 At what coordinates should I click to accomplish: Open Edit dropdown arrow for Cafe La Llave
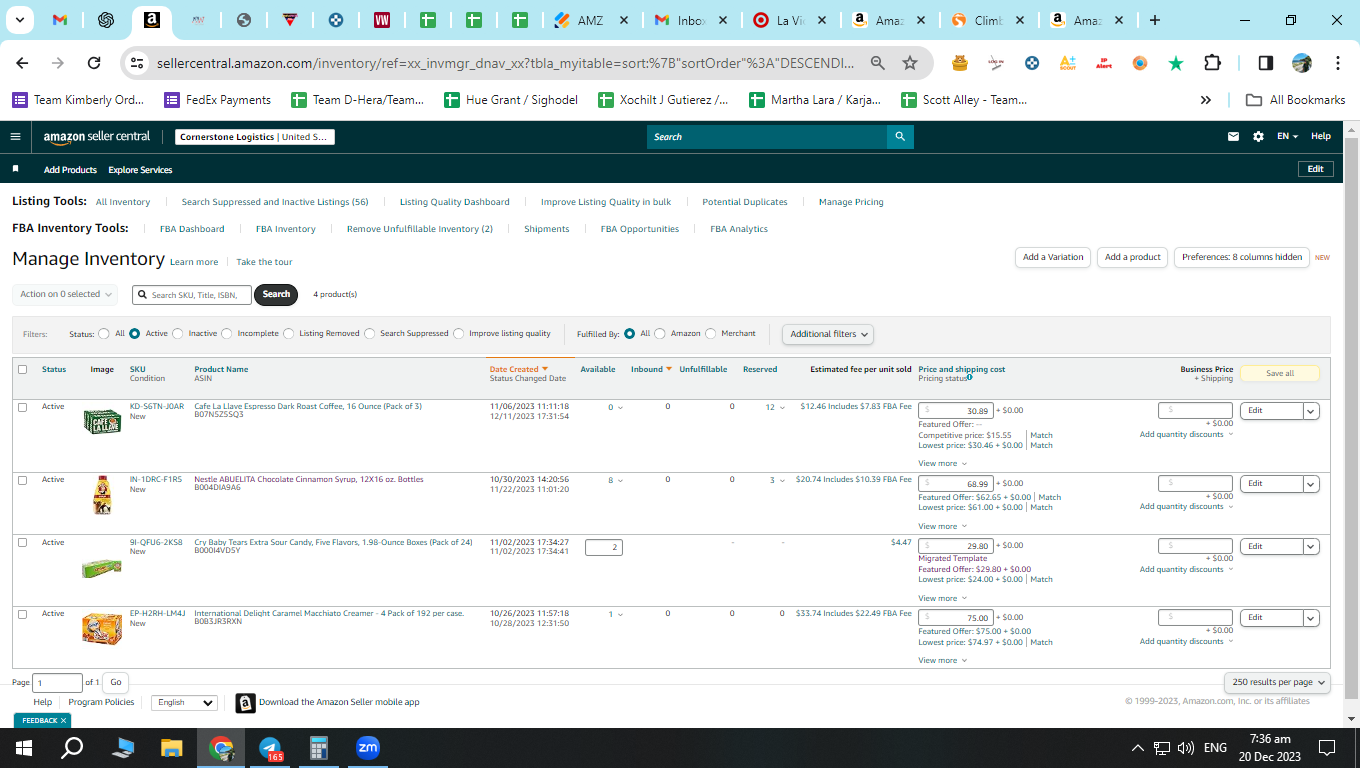click(x=1311, y=411)
